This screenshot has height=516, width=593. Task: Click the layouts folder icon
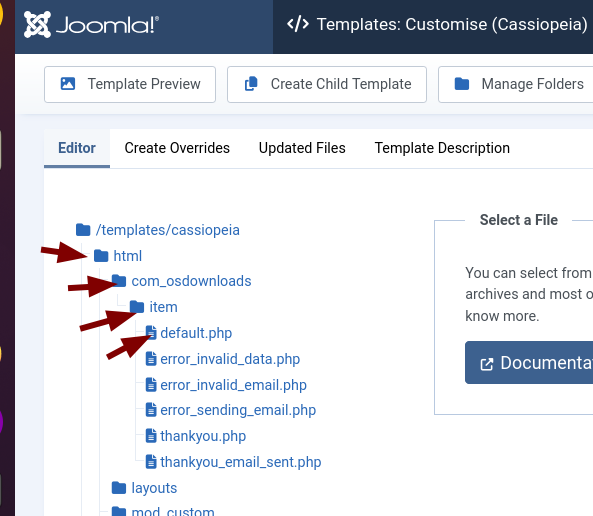pyautogui.click(x=119, y=488)
